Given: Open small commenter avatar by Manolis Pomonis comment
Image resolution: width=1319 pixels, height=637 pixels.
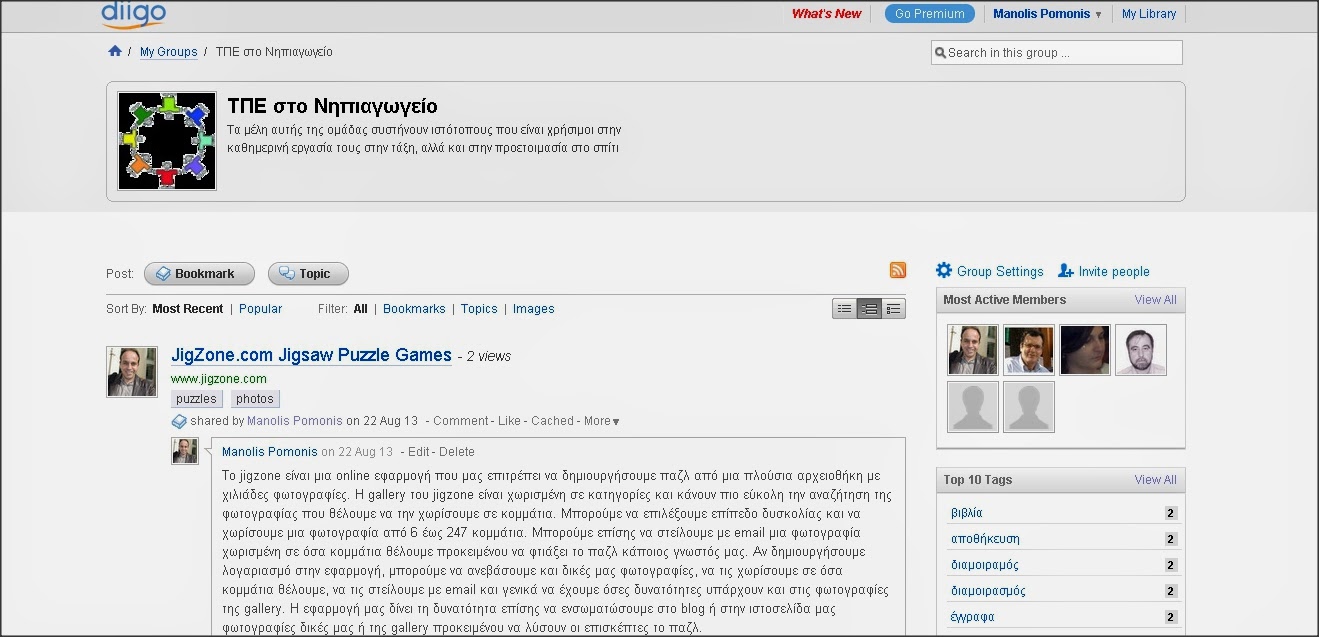Looking at the screenshot, I should (x=185, y=451).
